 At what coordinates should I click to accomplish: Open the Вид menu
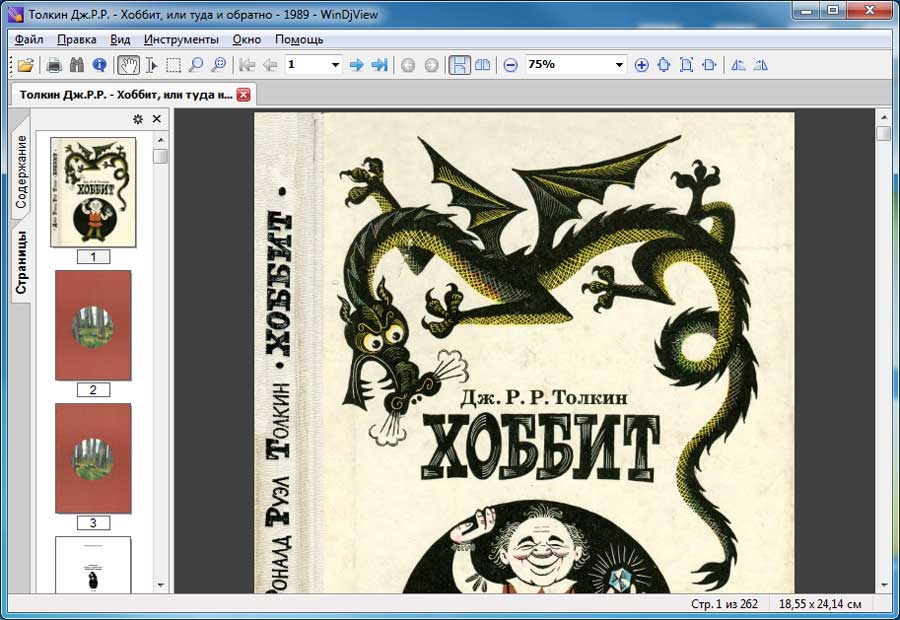pos(120,39)
